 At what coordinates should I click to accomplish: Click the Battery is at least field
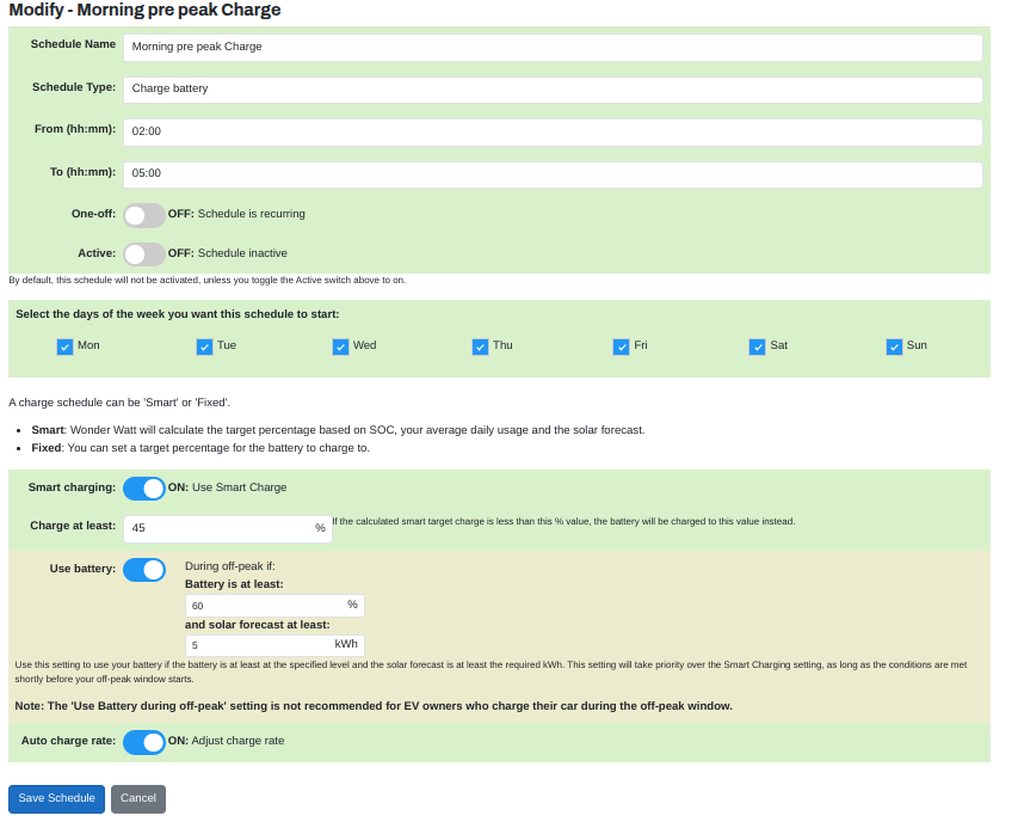[265, 606]
